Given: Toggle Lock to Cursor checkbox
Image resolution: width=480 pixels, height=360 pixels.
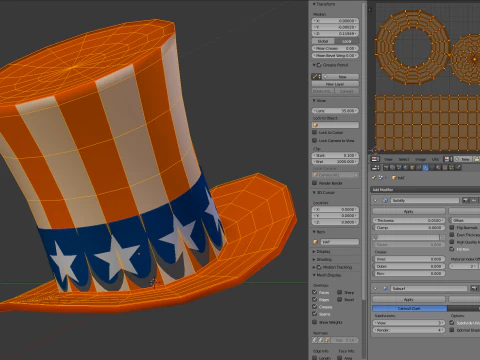Looking at the screenshot, I should [x=314, y=132].
